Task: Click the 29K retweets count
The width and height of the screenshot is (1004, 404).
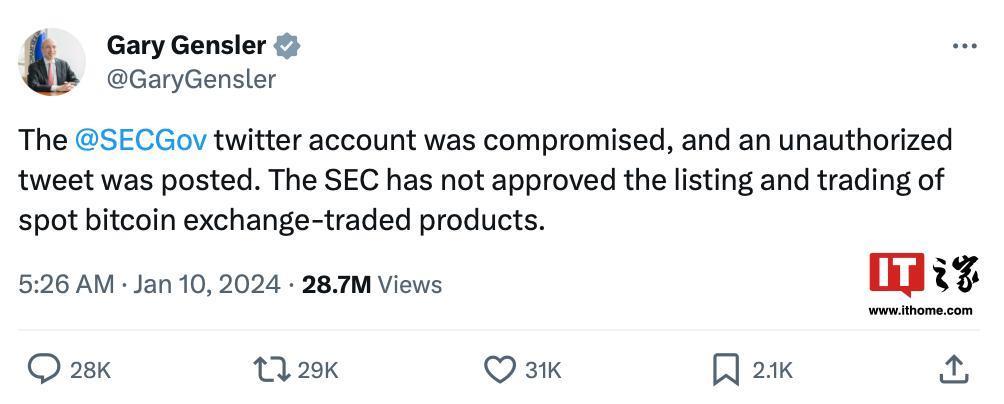Action: 318,370
